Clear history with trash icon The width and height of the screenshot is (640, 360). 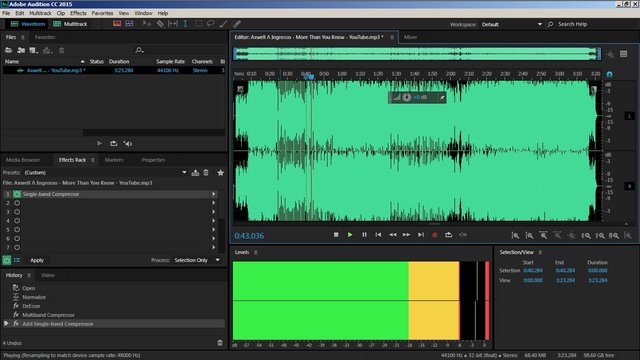(220, 343)
